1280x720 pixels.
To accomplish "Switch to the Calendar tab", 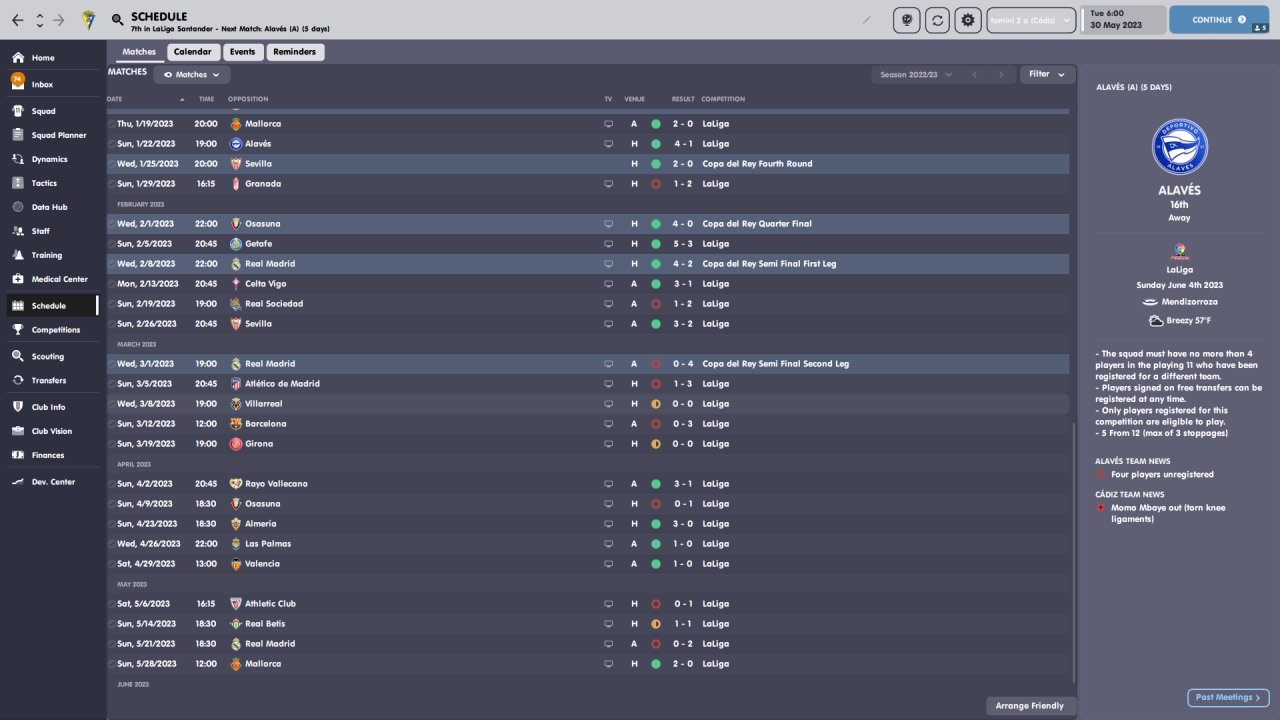I will click(x=193, y=52).
